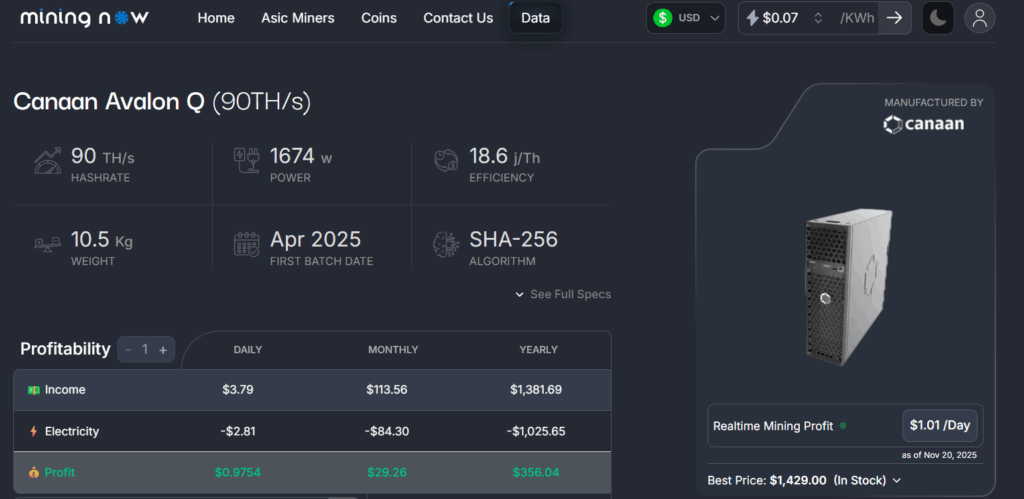Click the $1.01 /Day profit button
Image resolution: width=1024 pixels, height=499 pixels.
(940, 425)
